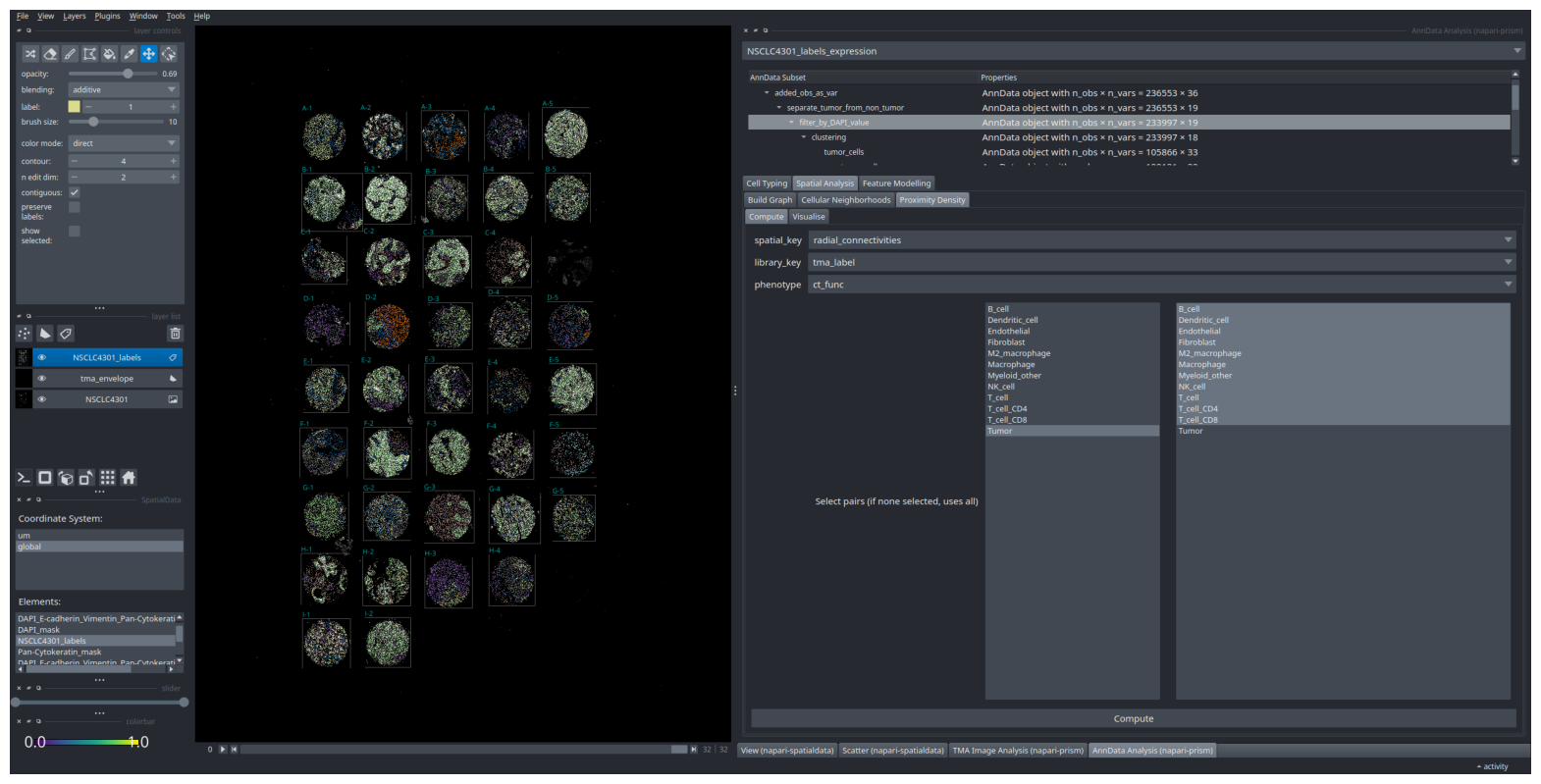
Task: Select the polygon draw tool
Action: pos(89,54)
